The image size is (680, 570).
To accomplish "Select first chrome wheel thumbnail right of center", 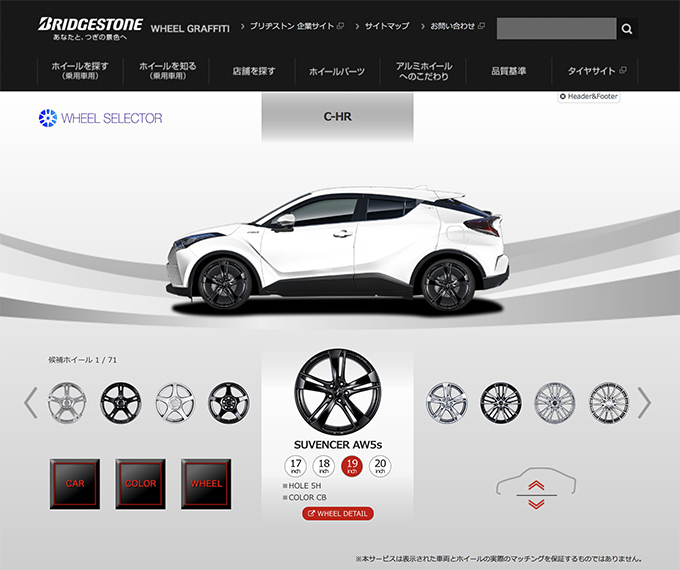I will pyautogui.click(x=447, y=403).
